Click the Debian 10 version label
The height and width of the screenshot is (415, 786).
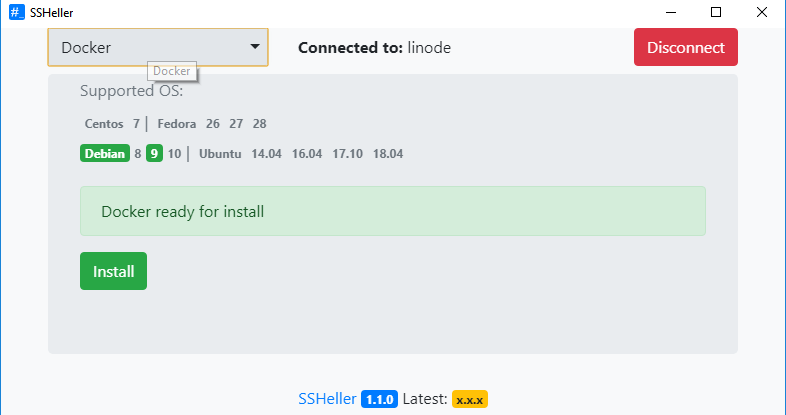(174, 154)
